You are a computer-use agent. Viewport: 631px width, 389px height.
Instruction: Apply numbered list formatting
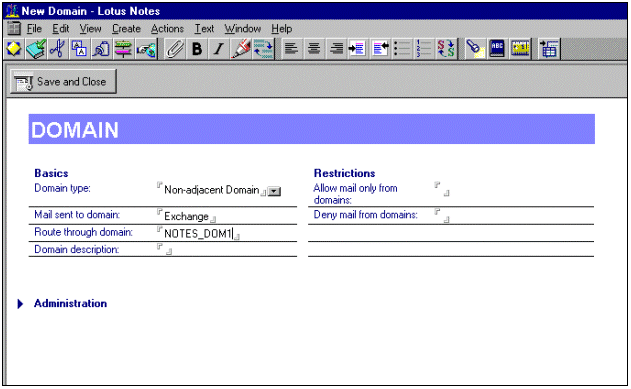[423, 49]
